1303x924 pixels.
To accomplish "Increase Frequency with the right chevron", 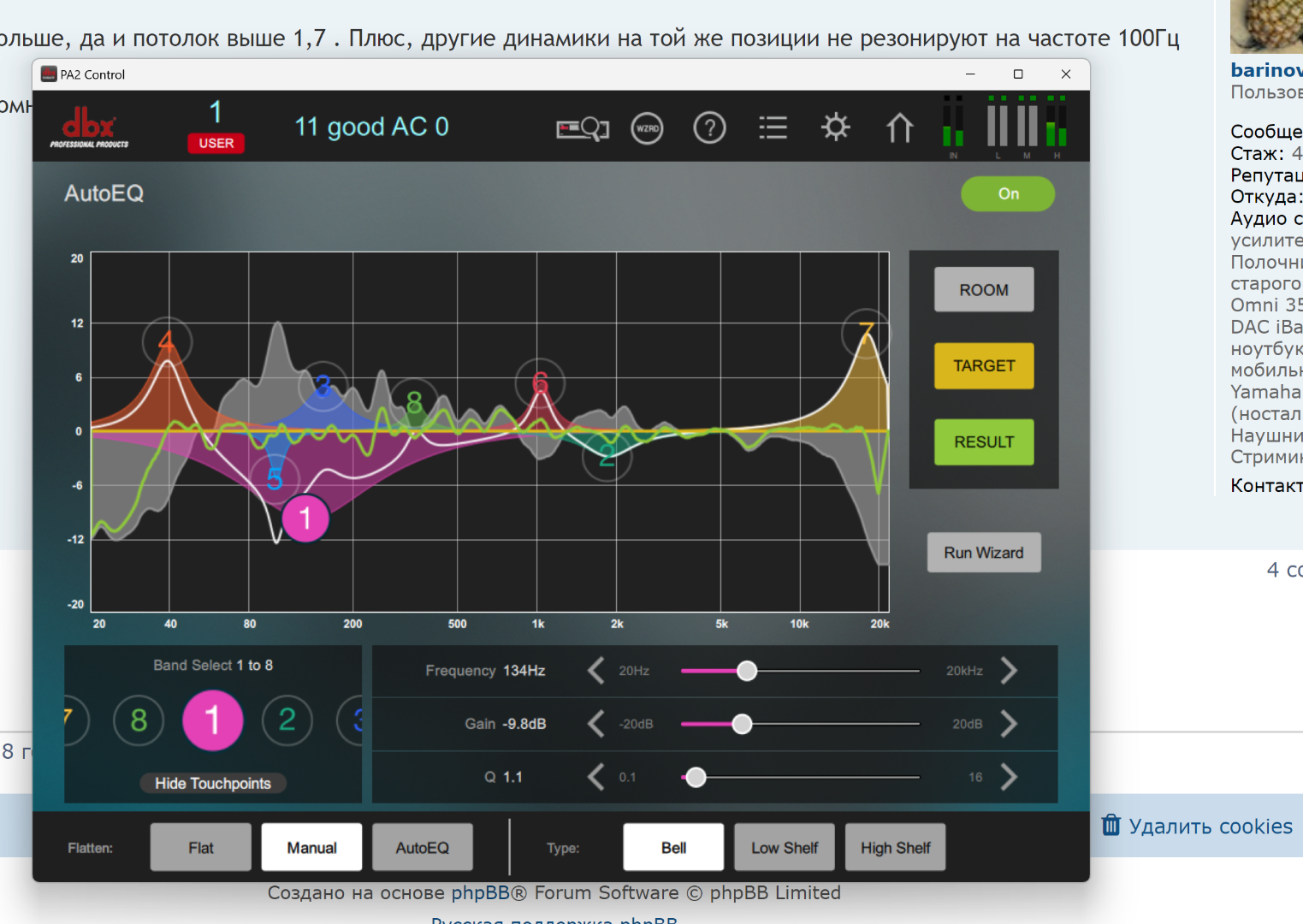I will [x=1010, y=671].
